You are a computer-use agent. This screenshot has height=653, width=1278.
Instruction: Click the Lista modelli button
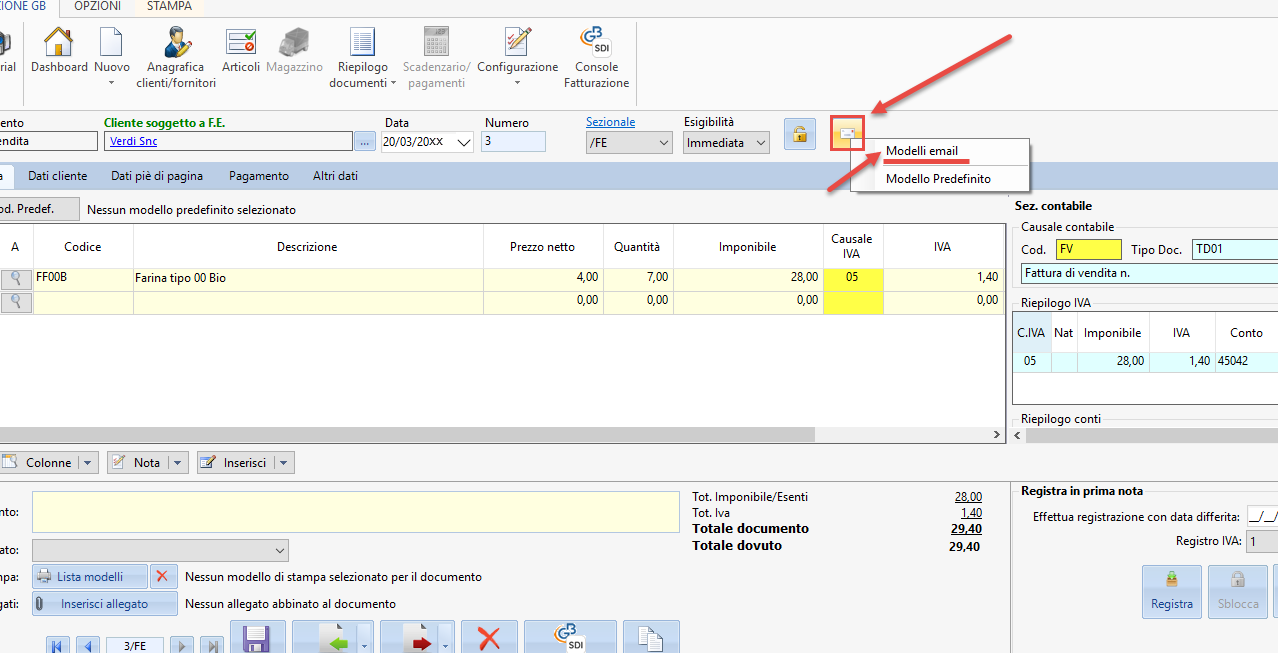(90, 577)
